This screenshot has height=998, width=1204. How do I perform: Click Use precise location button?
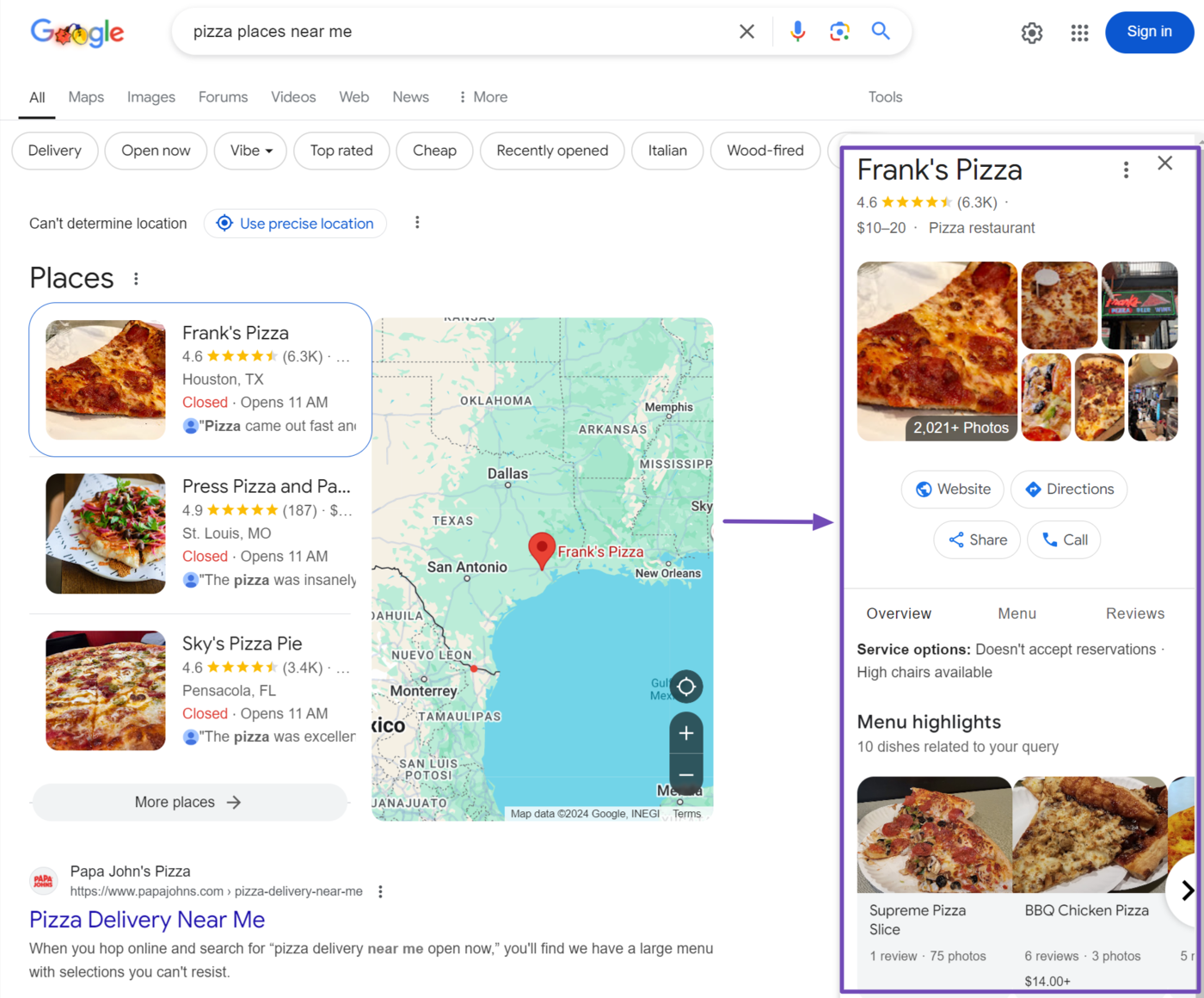click(295, 224)
